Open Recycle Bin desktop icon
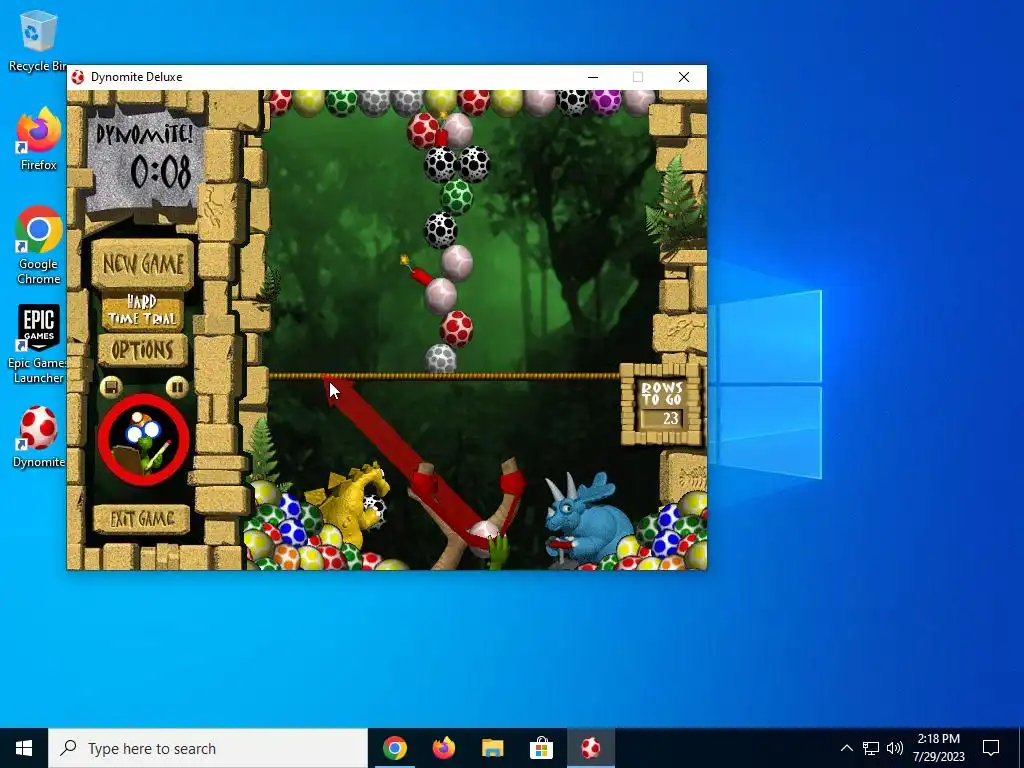Screen dimensions: 1024x768 [38, 40]
